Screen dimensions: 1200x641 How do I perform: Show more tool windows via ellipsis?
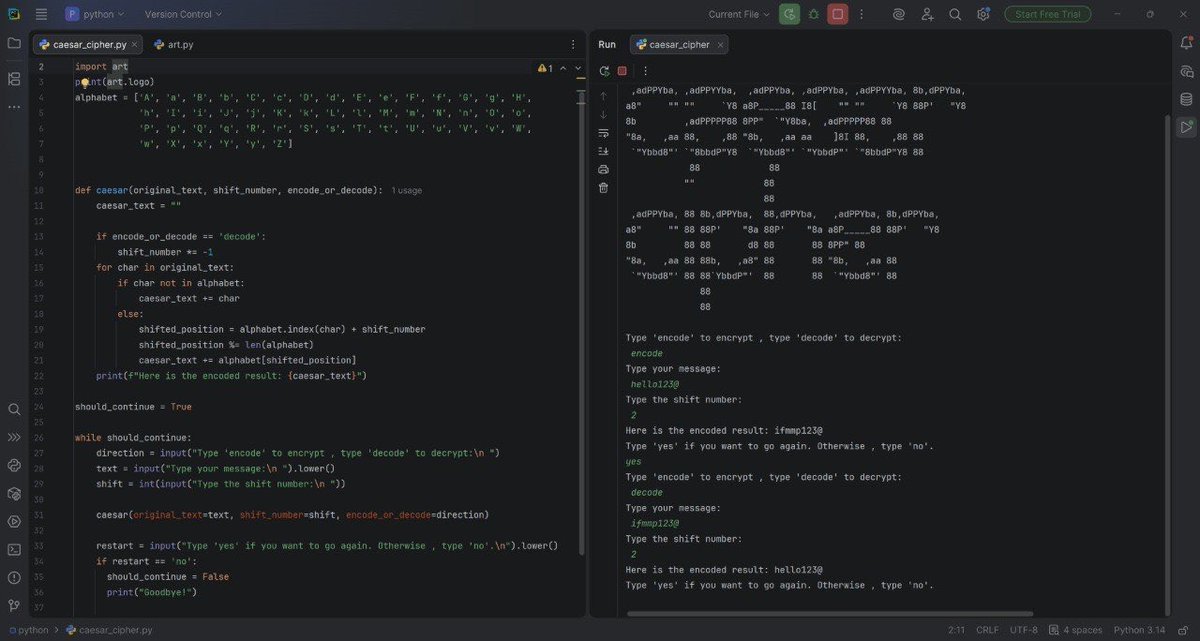[x=14, y=106]
